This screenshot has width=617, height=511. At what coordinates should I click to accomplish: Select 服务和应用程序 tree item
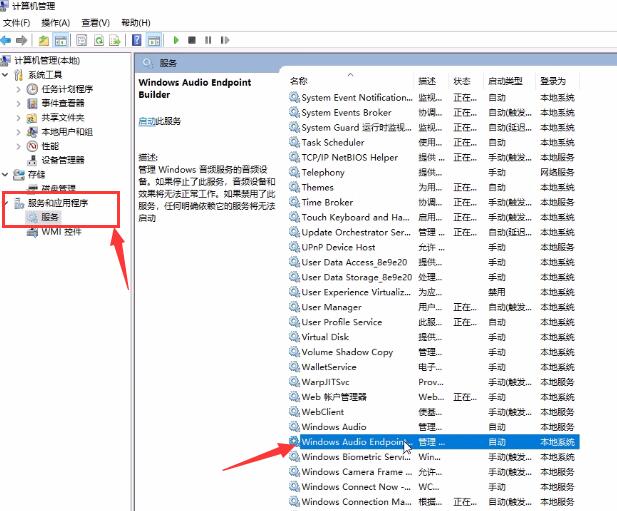pos(57,203)
